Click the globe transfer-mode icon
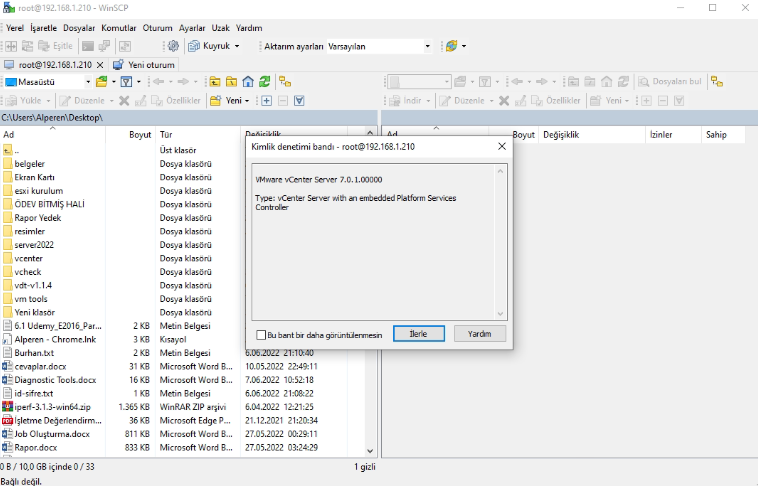Screen dimensions: 758x486 [x=452, y=46]
